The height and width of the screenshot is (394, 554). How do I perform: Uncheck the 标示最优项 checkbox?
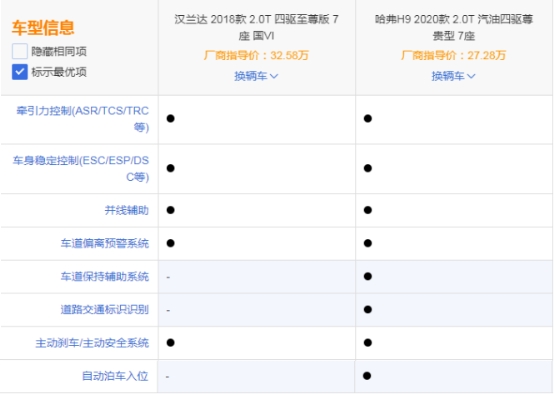click(20, 72)
